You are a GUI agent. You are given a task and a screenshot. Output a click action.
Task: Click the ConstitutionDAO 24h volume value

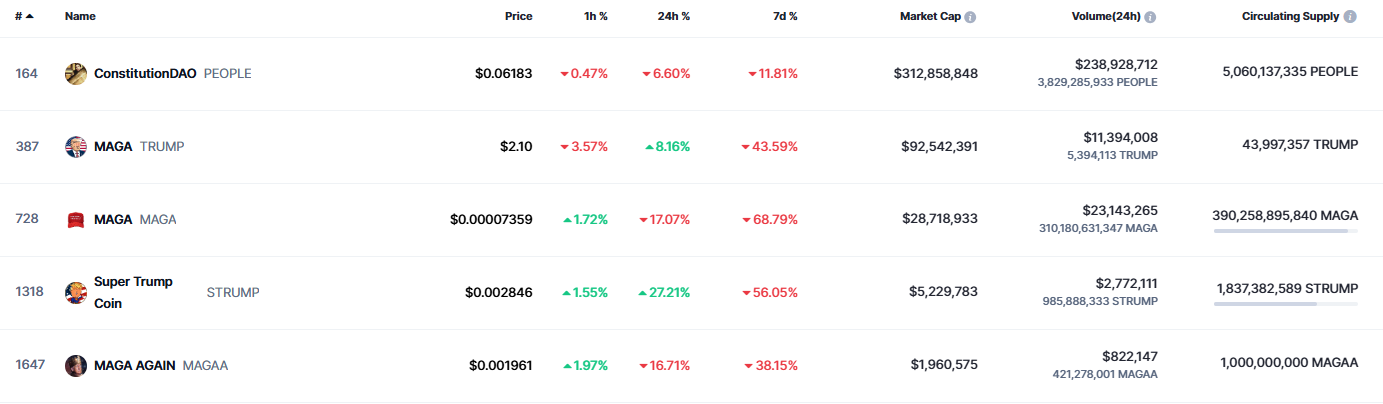1116,64
